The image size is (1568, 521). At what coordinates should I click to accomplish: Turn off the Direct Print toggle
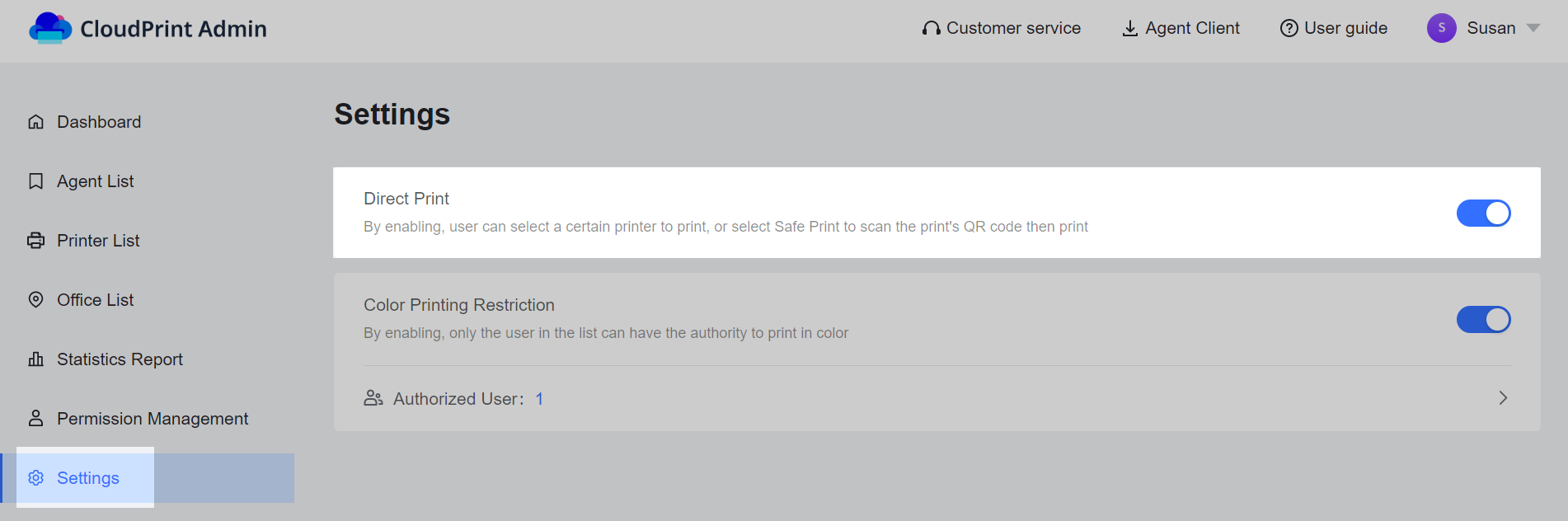coord(1483,213)
